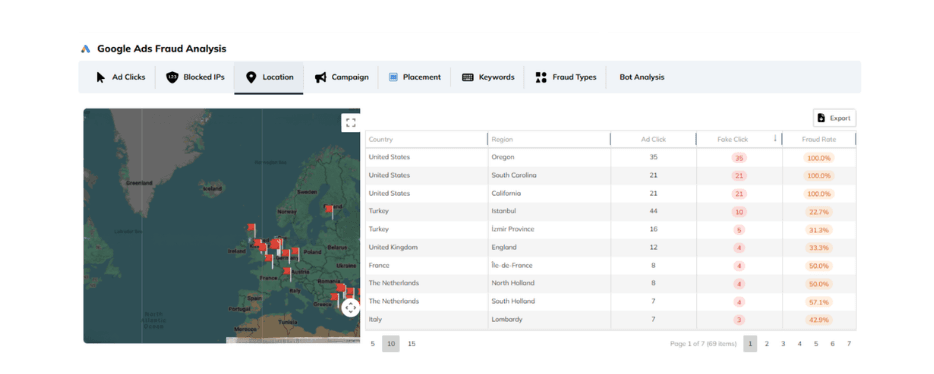Image resolution: width=934 pixels, height=374 pixels.
Task: Click the Country column header
Action: click(x=426, y=139)
